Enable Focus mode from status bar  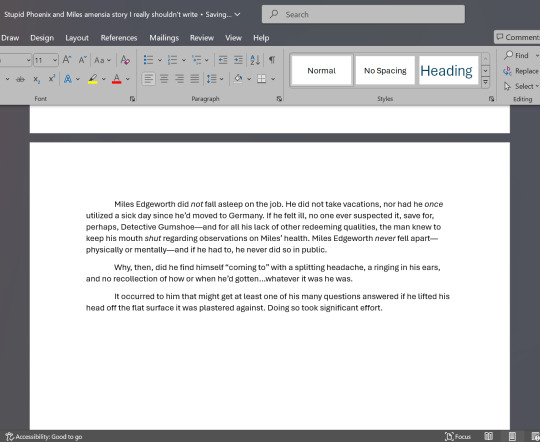458,437
